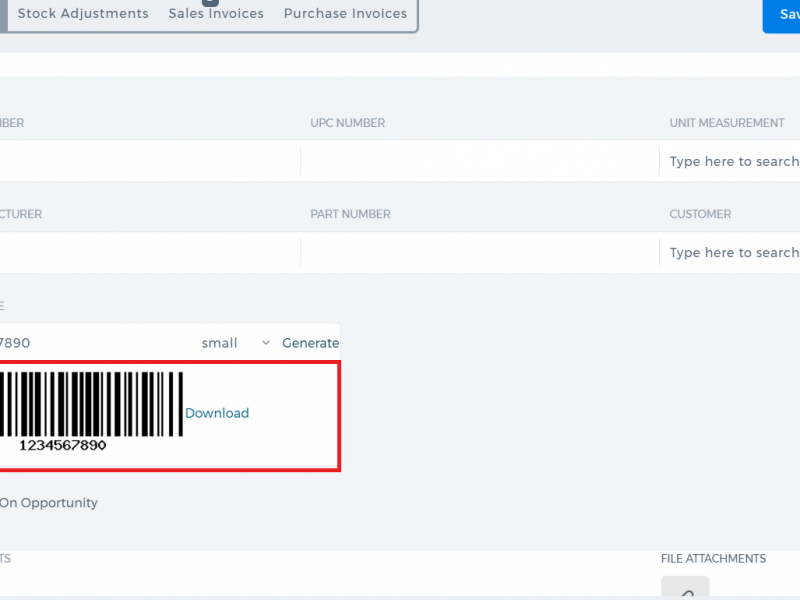
Task: Click the CUSTOMER field label
Action: coord(700,214)
